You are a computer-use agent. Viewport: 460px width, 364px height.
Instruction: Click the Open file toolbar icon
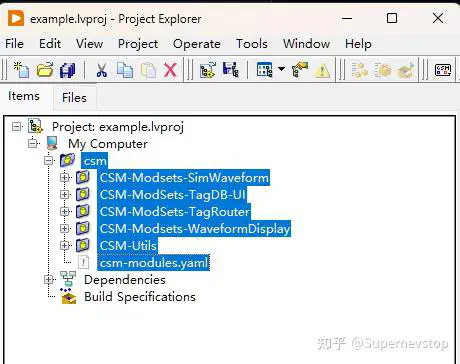pyautogui.click(x=45, y=70)
